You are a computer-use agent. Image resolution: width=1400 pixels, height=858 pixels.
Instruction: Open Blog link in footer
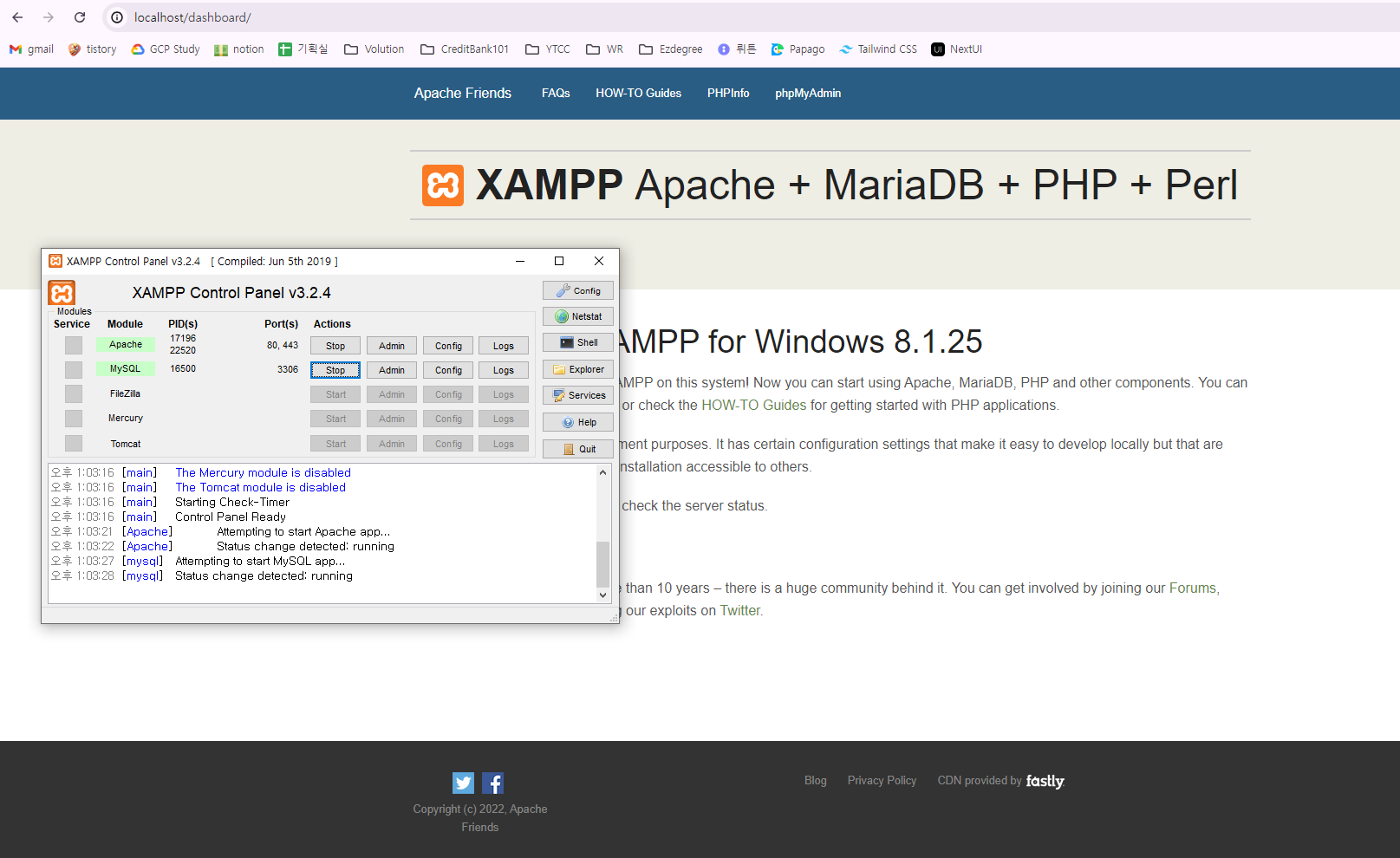[x=816, y=780]
